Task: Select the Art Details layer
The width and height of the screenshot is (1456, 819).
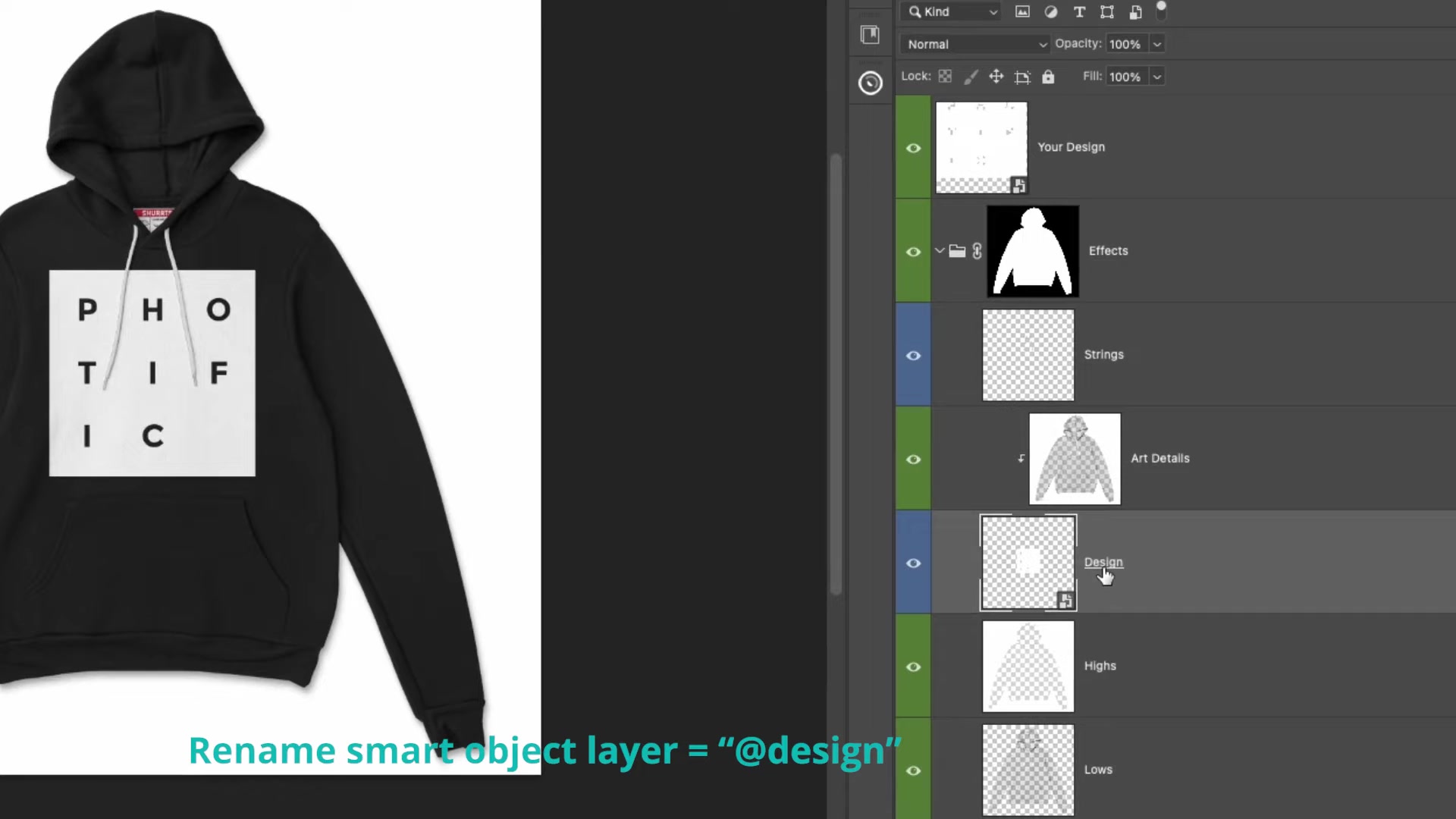Action: point(1160,458)
